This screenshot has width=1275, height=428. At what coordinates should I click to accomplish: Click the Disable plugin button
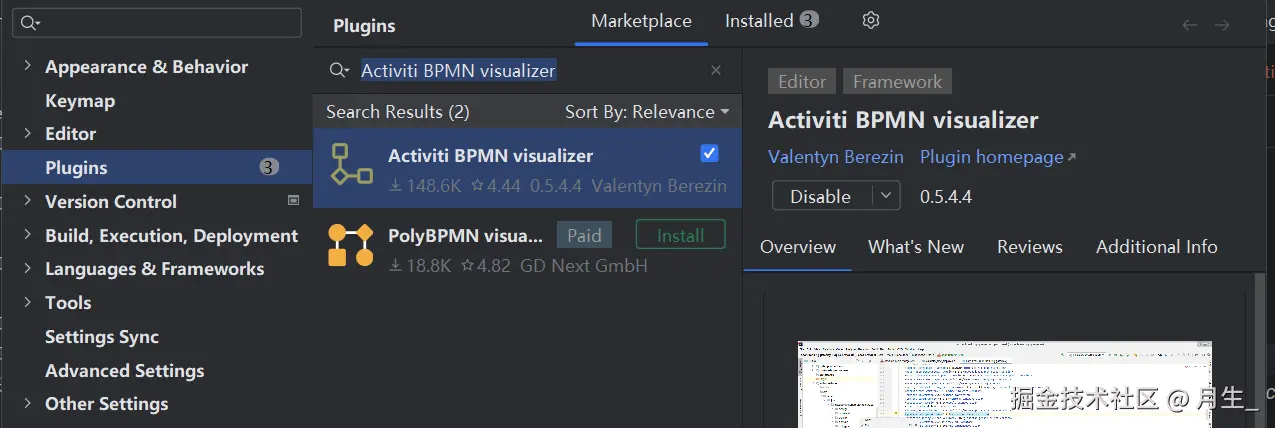821,196
